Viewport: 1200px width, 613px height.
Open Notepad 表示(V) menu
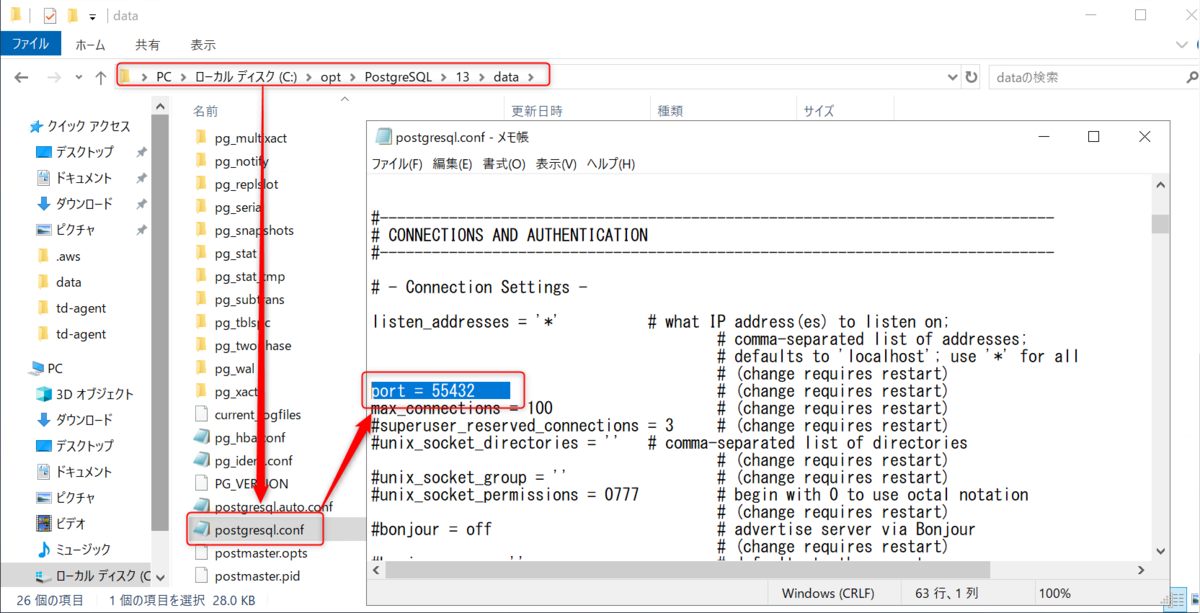(x=556, y=164)
